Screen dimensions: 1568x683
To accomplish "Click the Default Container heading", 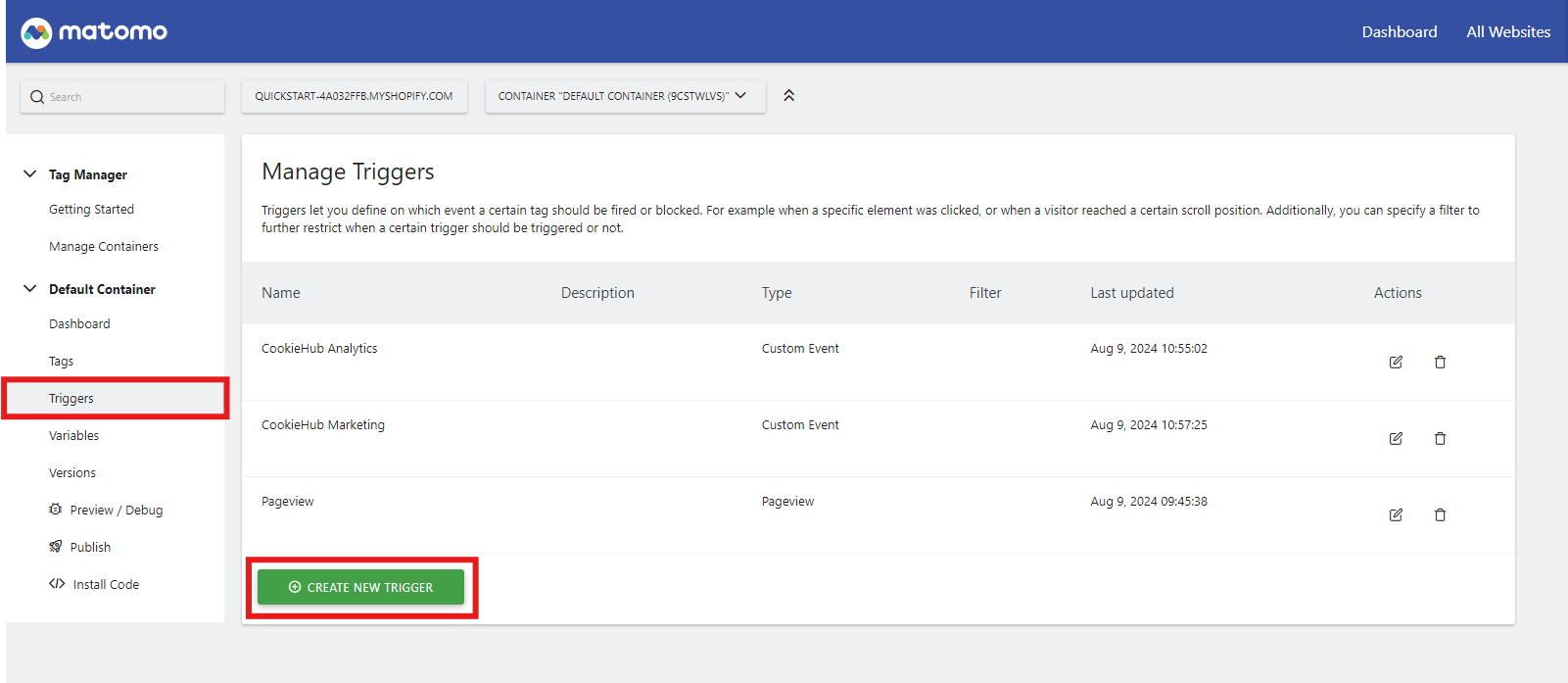I will click(x=102, y=289).
